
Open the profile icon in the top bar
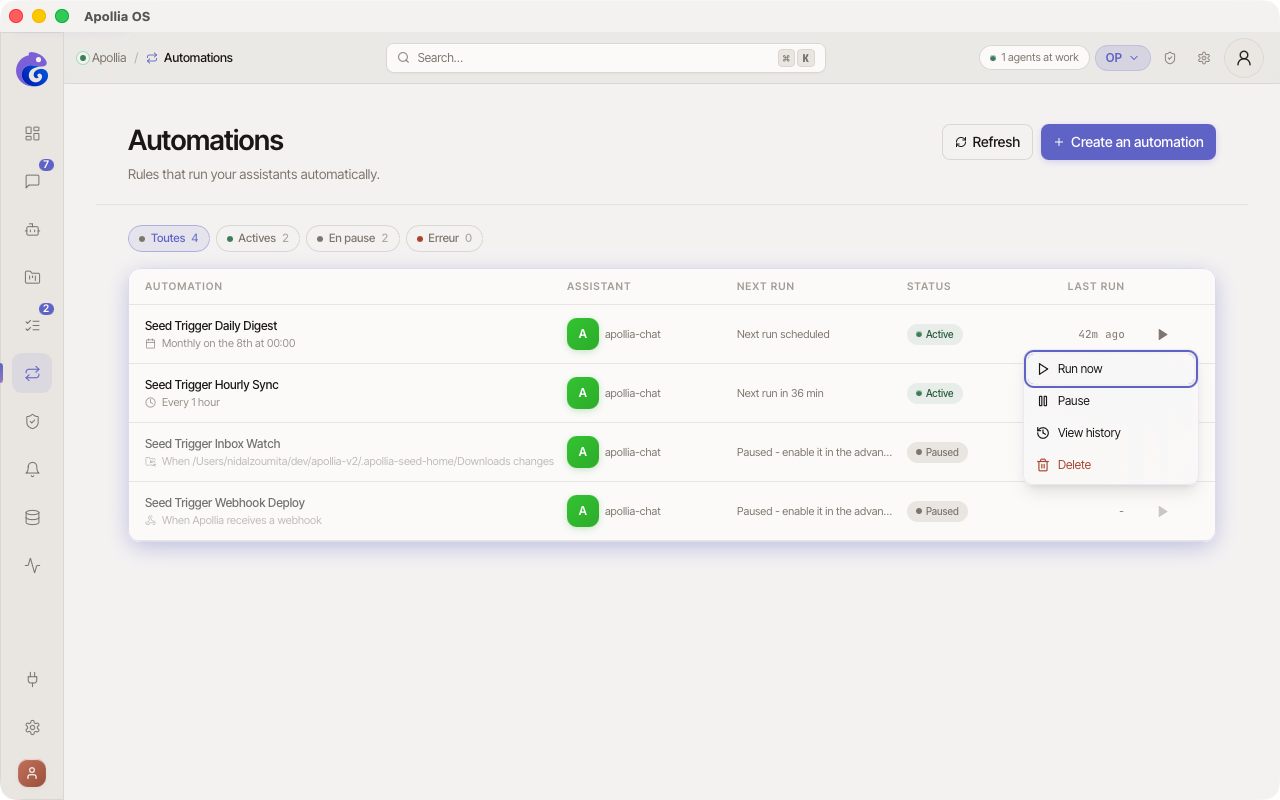point(1244,58)
